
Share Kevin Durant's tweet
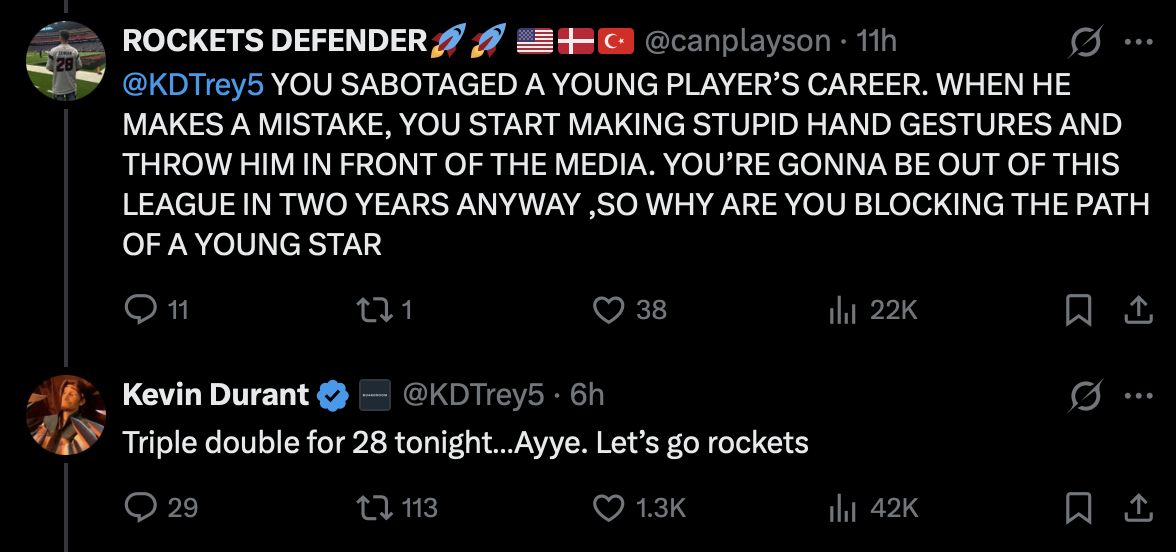click(x=1138, y=508)
